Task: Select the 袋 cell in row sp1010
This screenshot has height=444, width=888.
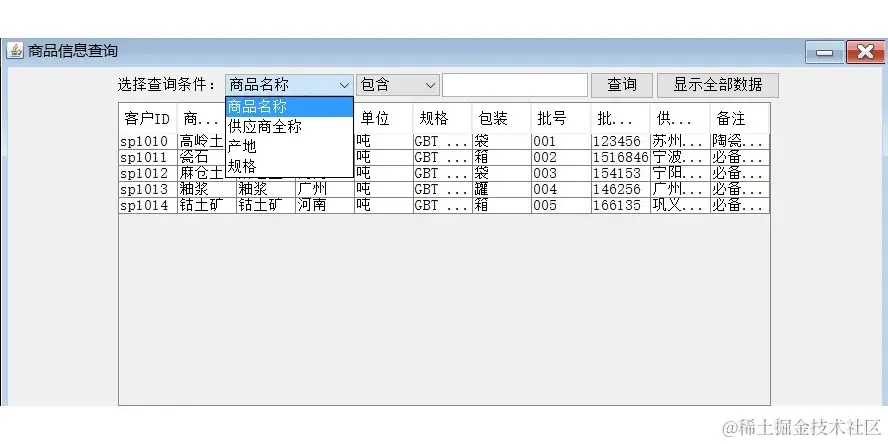Action: coord(501,142)
